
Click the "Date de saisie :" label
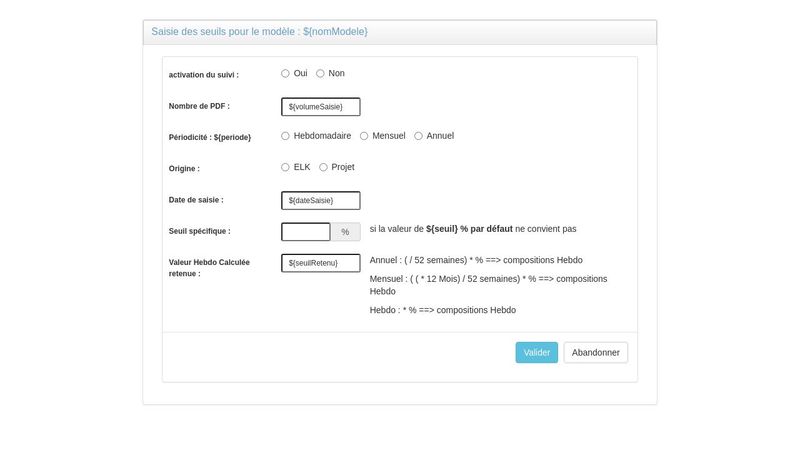196,200
